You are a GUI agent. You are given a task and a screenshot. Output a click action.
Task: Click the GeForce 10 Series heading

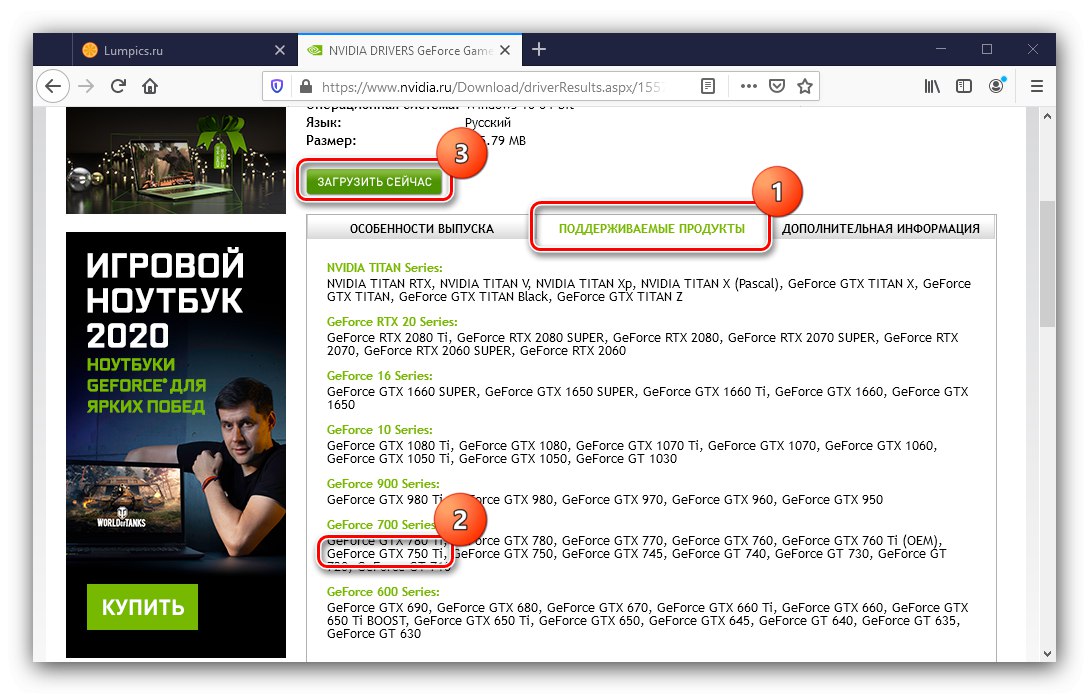[x=379, y=430]
